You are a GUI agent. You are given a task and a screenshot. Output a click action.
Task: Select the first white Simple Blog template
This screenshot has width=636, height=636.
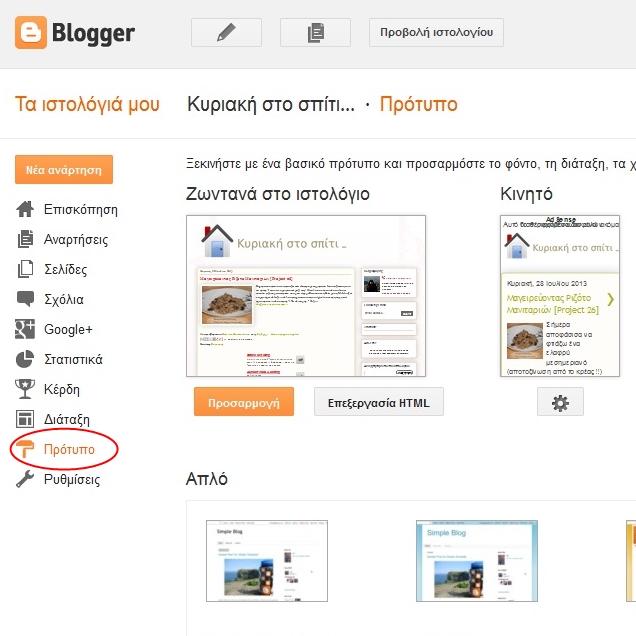pos(267,561)
